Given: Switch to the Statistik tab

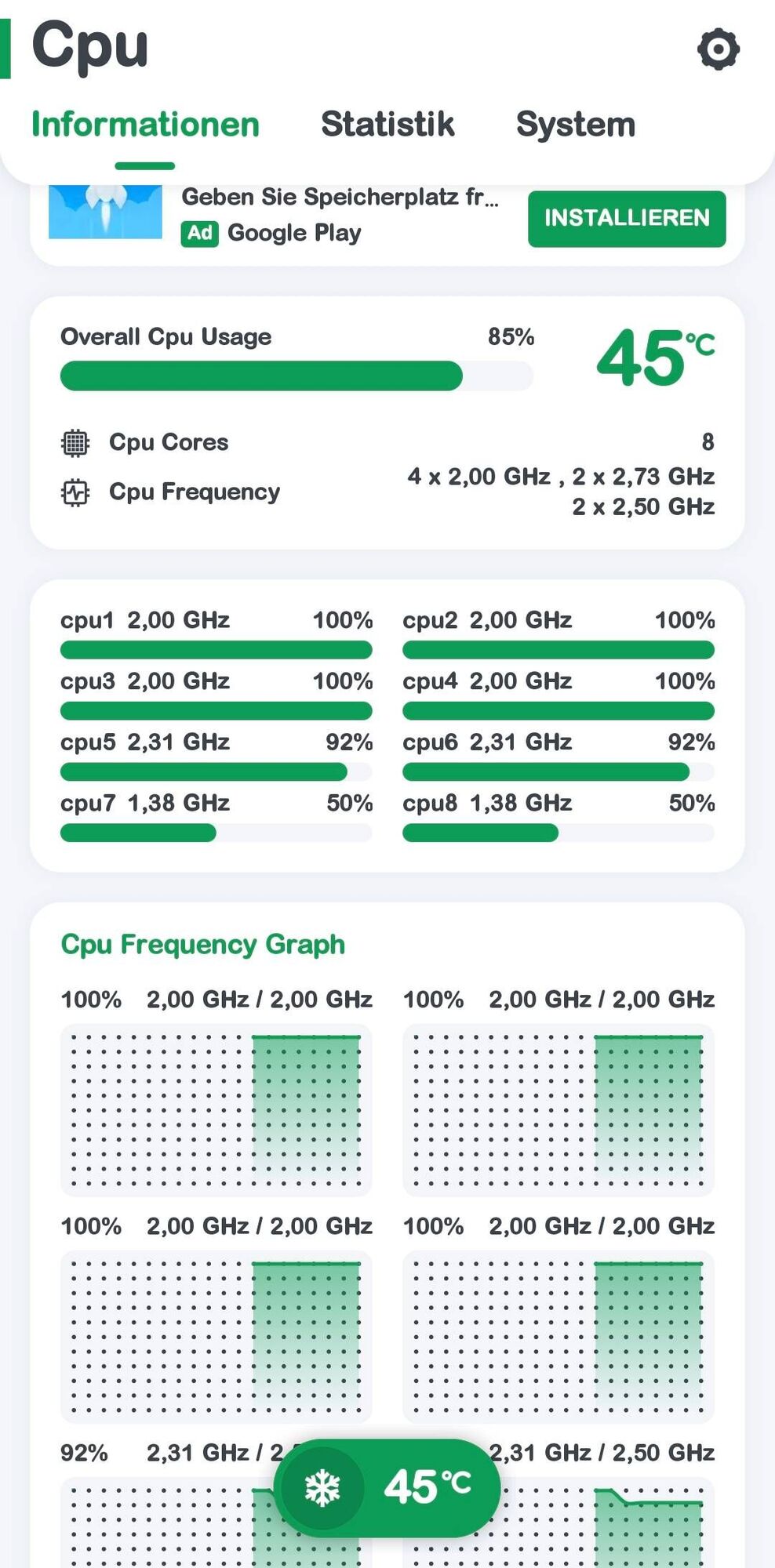Looking at the screenshot, I should (387, 125).
